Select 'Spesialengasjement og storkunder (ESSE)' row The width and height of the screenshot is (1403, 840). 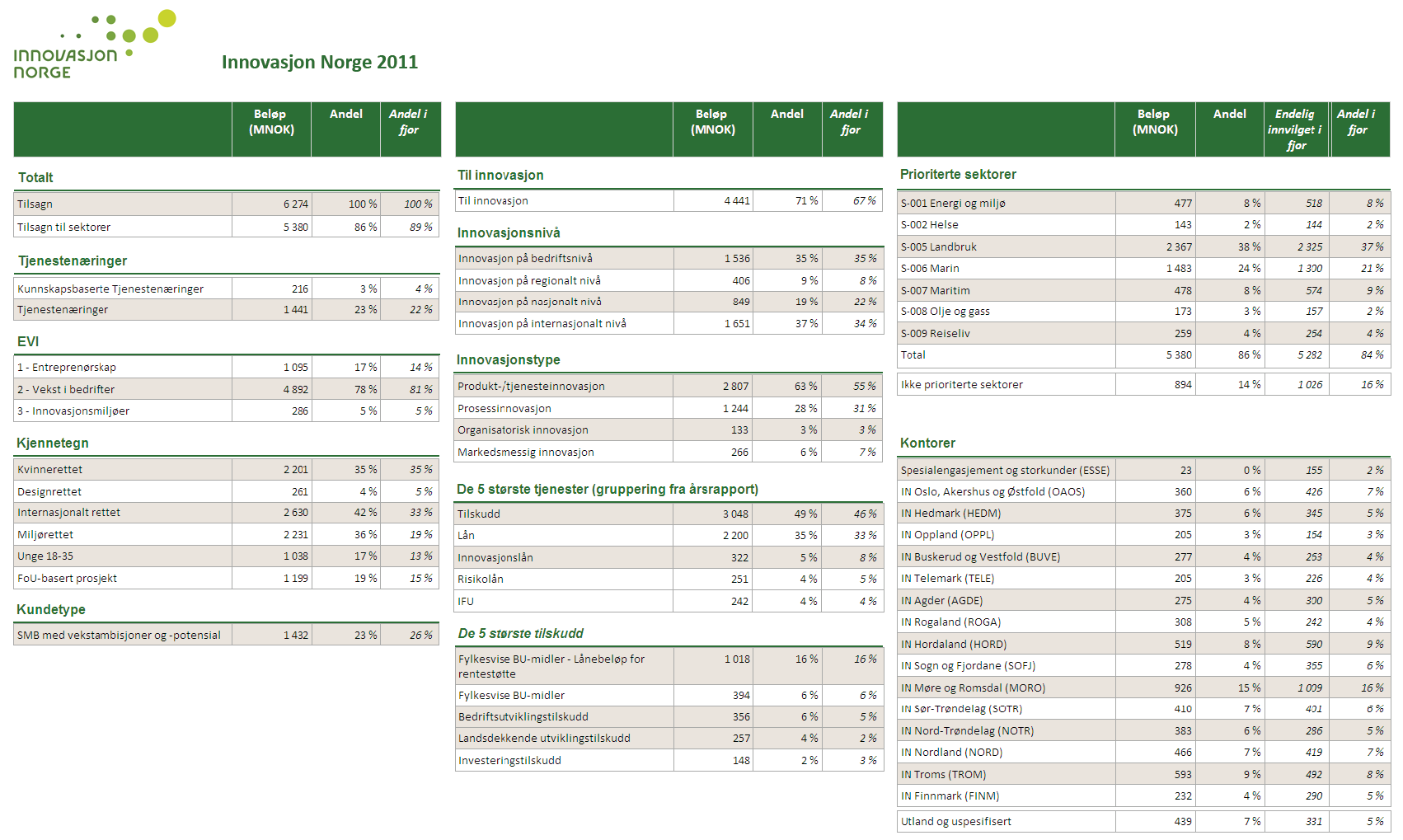click(1143, 470)
